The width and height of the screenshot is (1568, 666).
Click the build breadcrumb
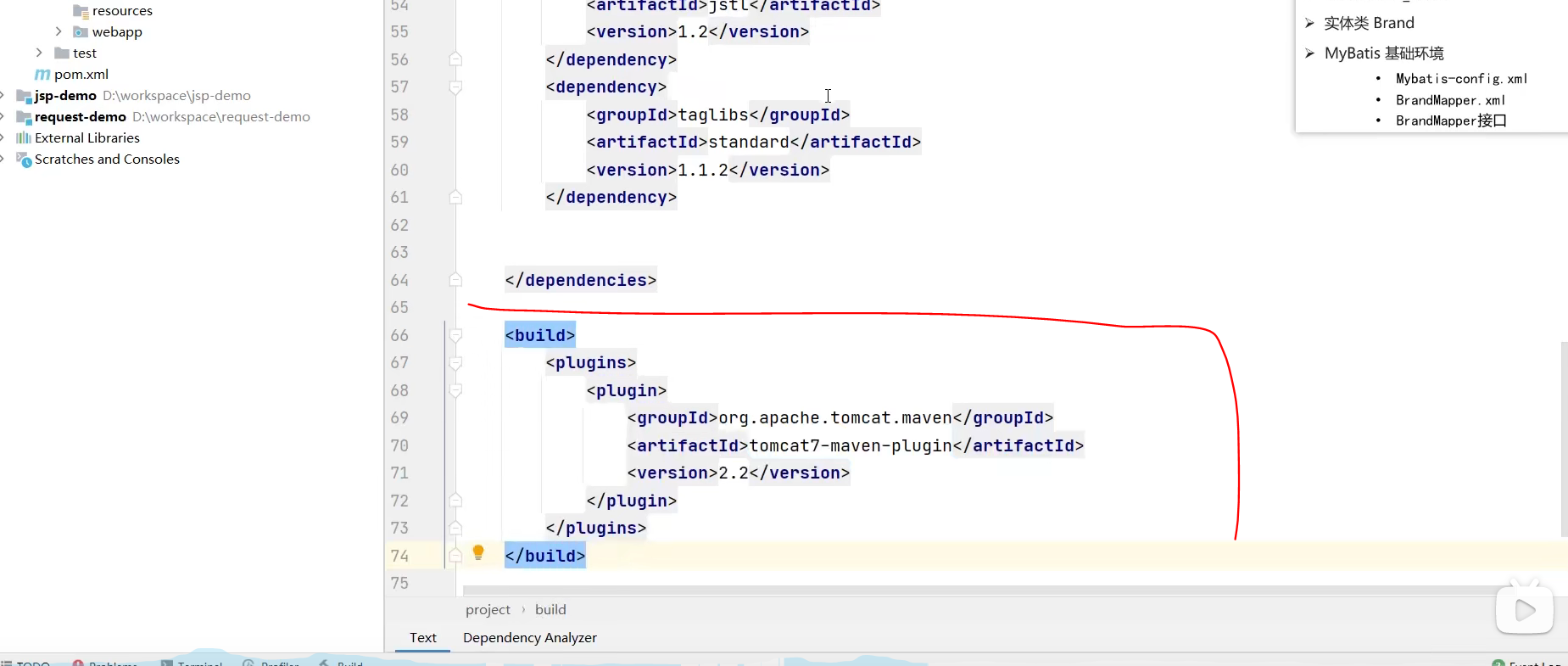[550, 610]
